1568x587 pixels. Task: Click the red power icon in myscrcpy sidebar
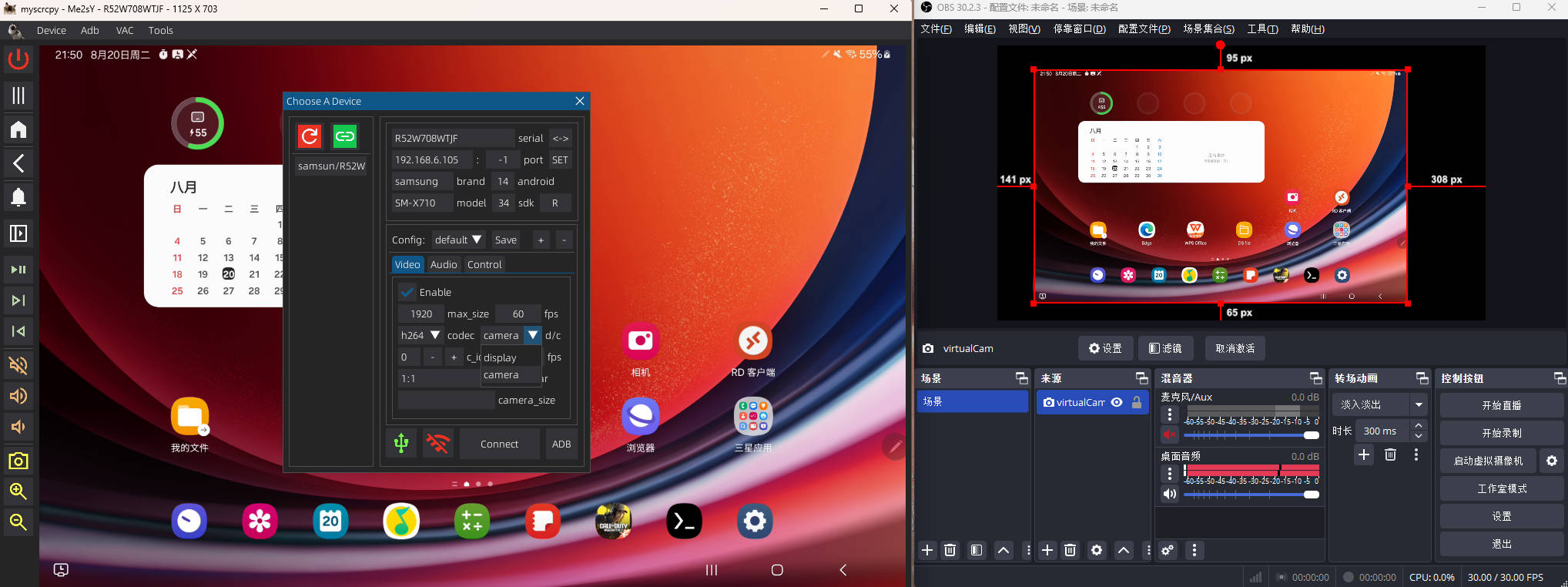[x=18, y=59]
